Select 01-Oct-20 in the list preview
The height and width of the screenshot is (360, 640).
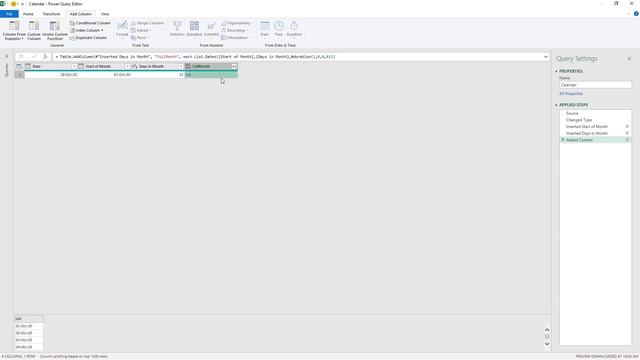pyautogui.click(x=29, y=326)
